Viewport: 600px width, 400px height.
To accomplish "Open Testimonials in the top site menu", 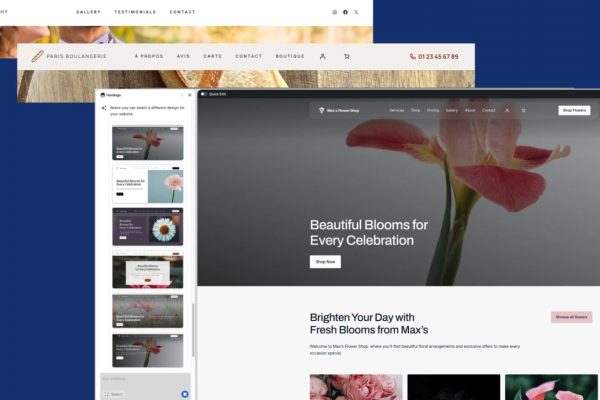I will click(x=135, y=12).
